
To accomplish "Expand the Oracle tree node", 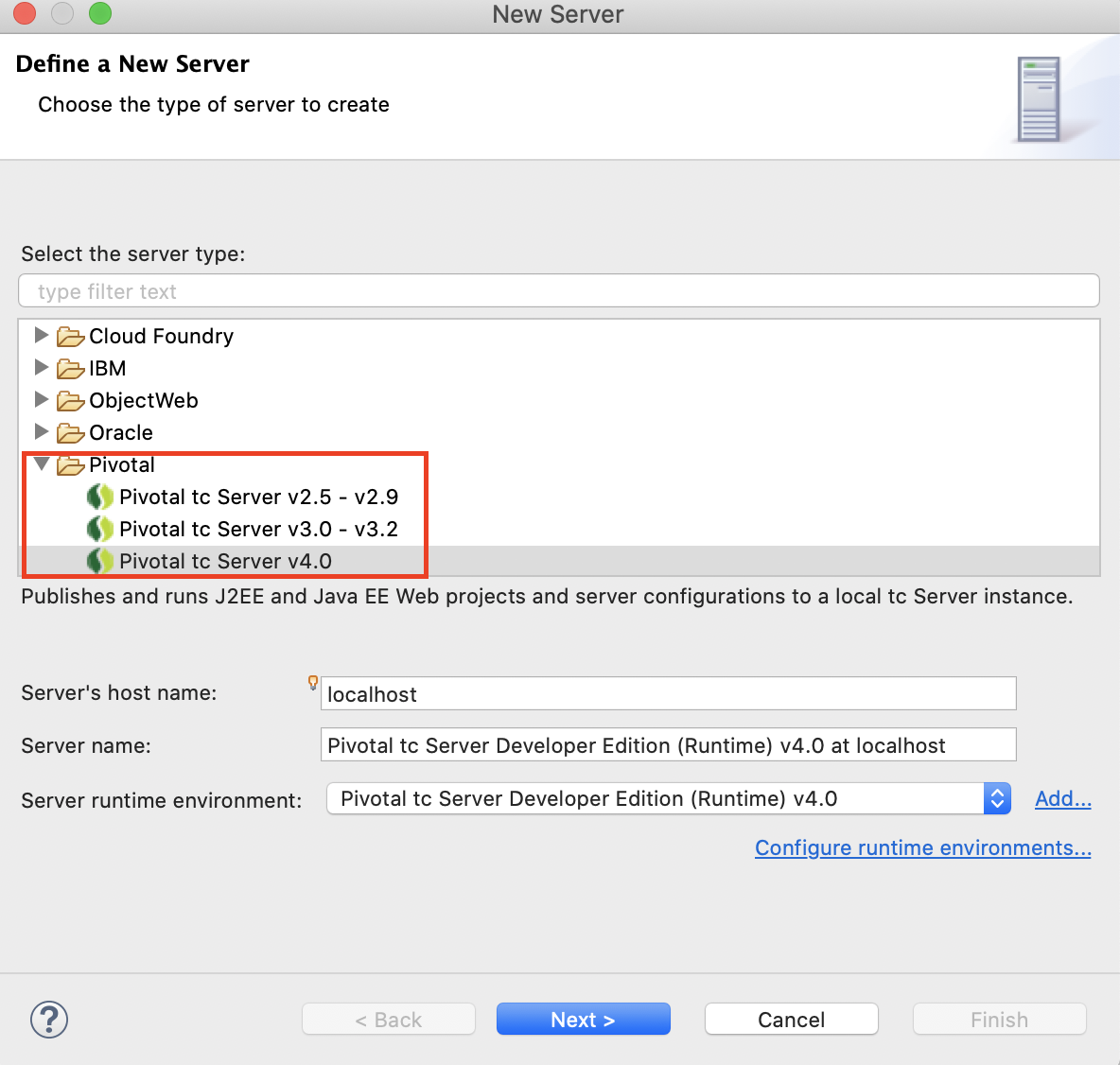I will pos(42,431).
